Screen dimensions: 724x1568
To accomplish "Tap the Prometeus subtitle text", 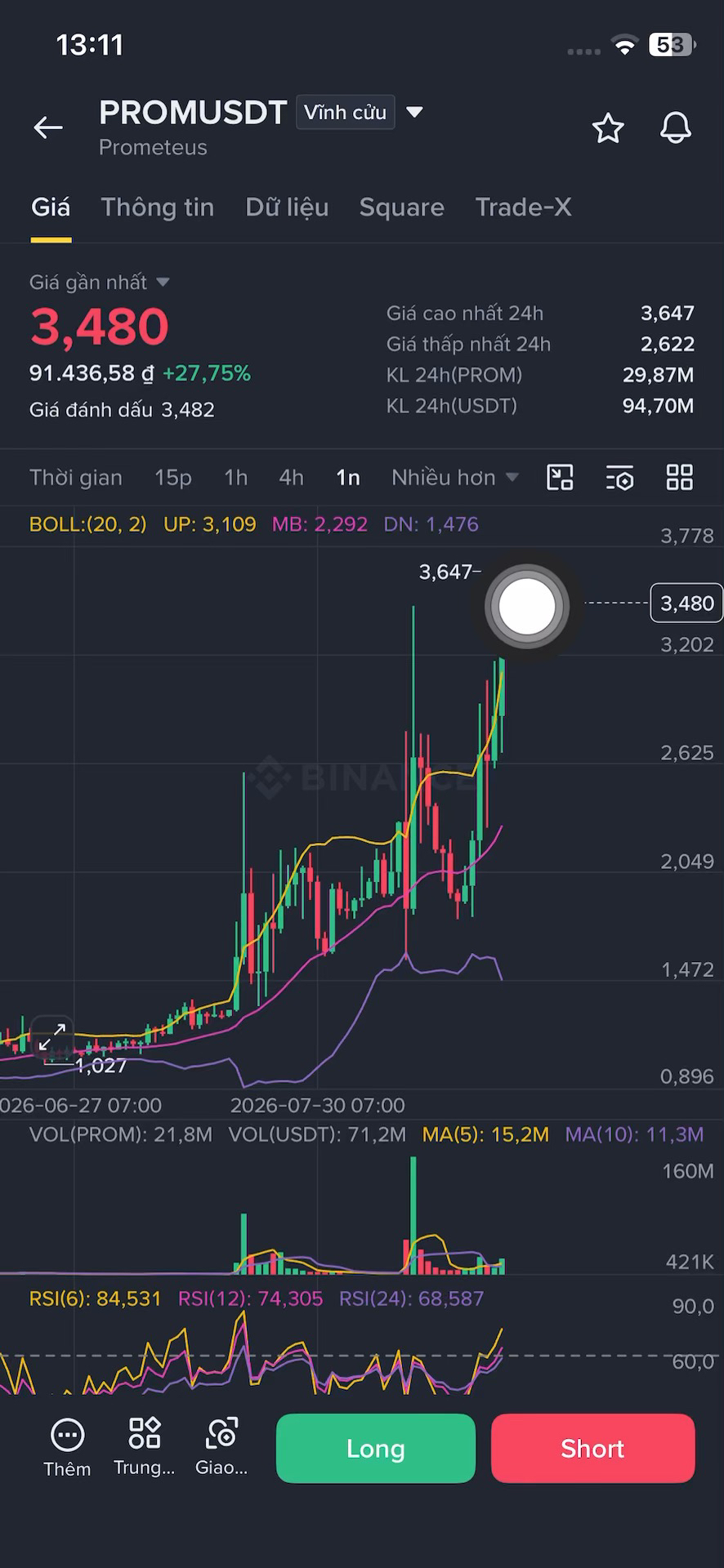I will (153, 148).
